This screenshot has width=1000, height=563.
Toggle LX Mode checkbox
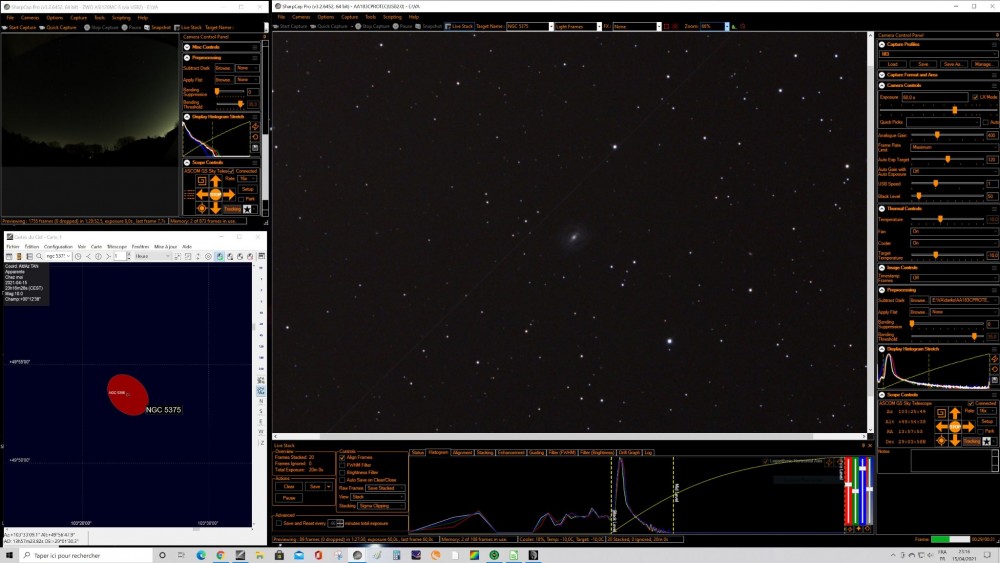(x=974, y=97)
